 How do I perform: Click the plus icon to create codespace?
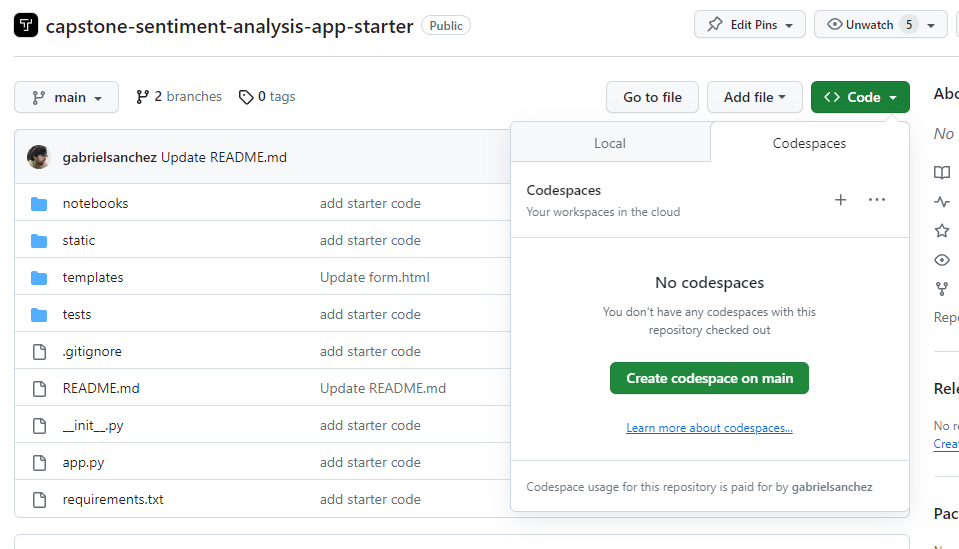(x=840, y=200)
